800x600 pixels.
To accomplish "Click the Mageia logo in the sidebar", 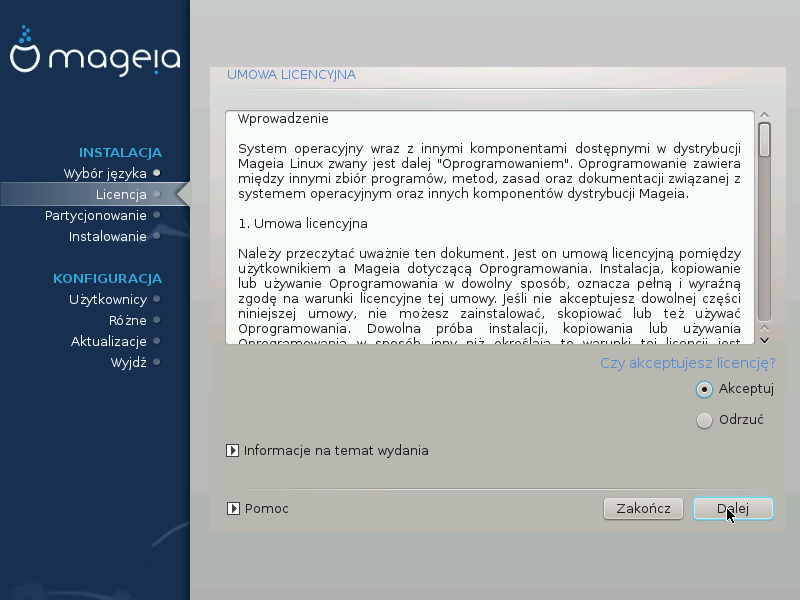I will (x=95, y=51).
